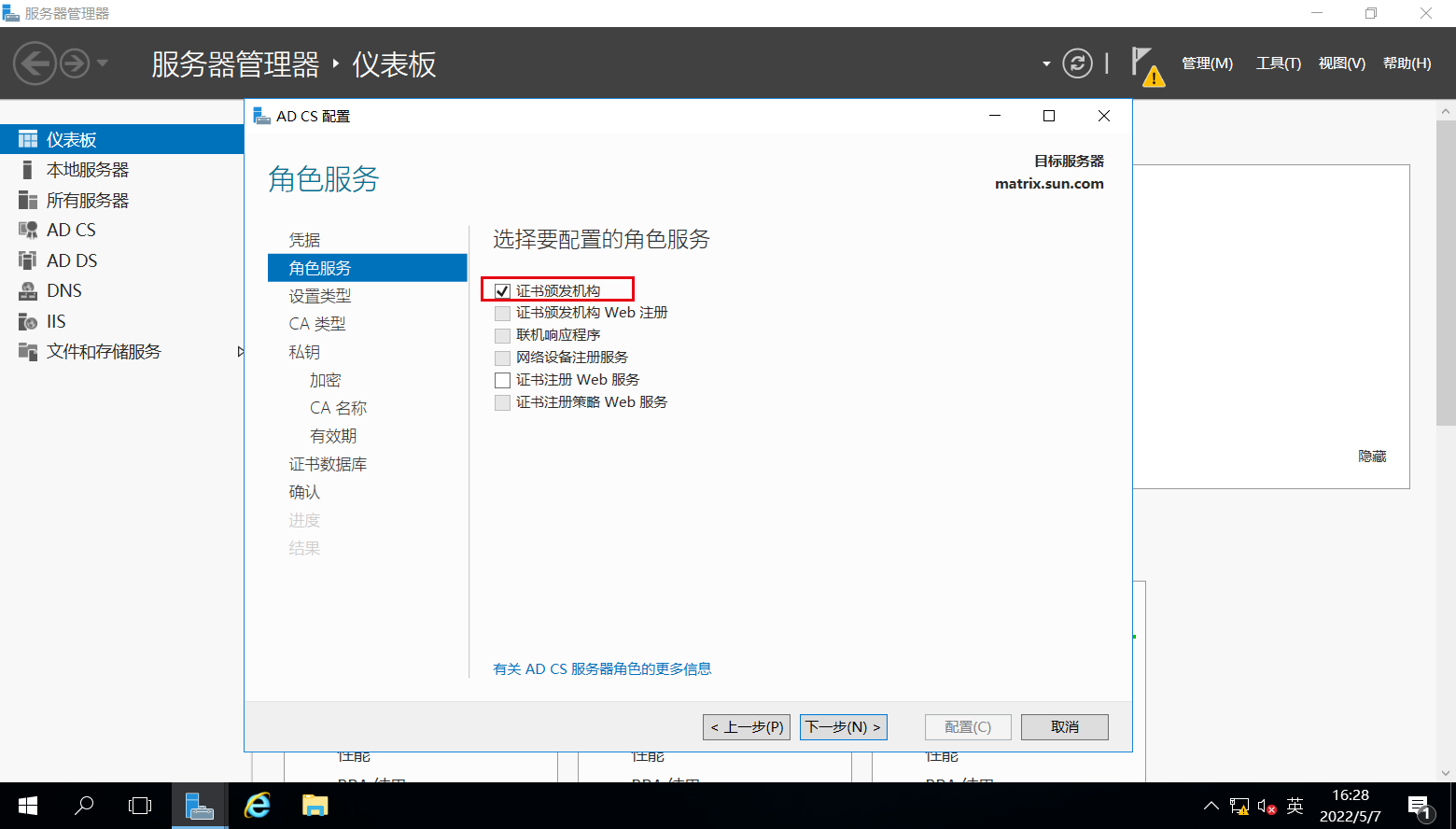Expand the 文件和存储服务 arrow
This screenshot has width=1456, height=829.
(240, 352)
